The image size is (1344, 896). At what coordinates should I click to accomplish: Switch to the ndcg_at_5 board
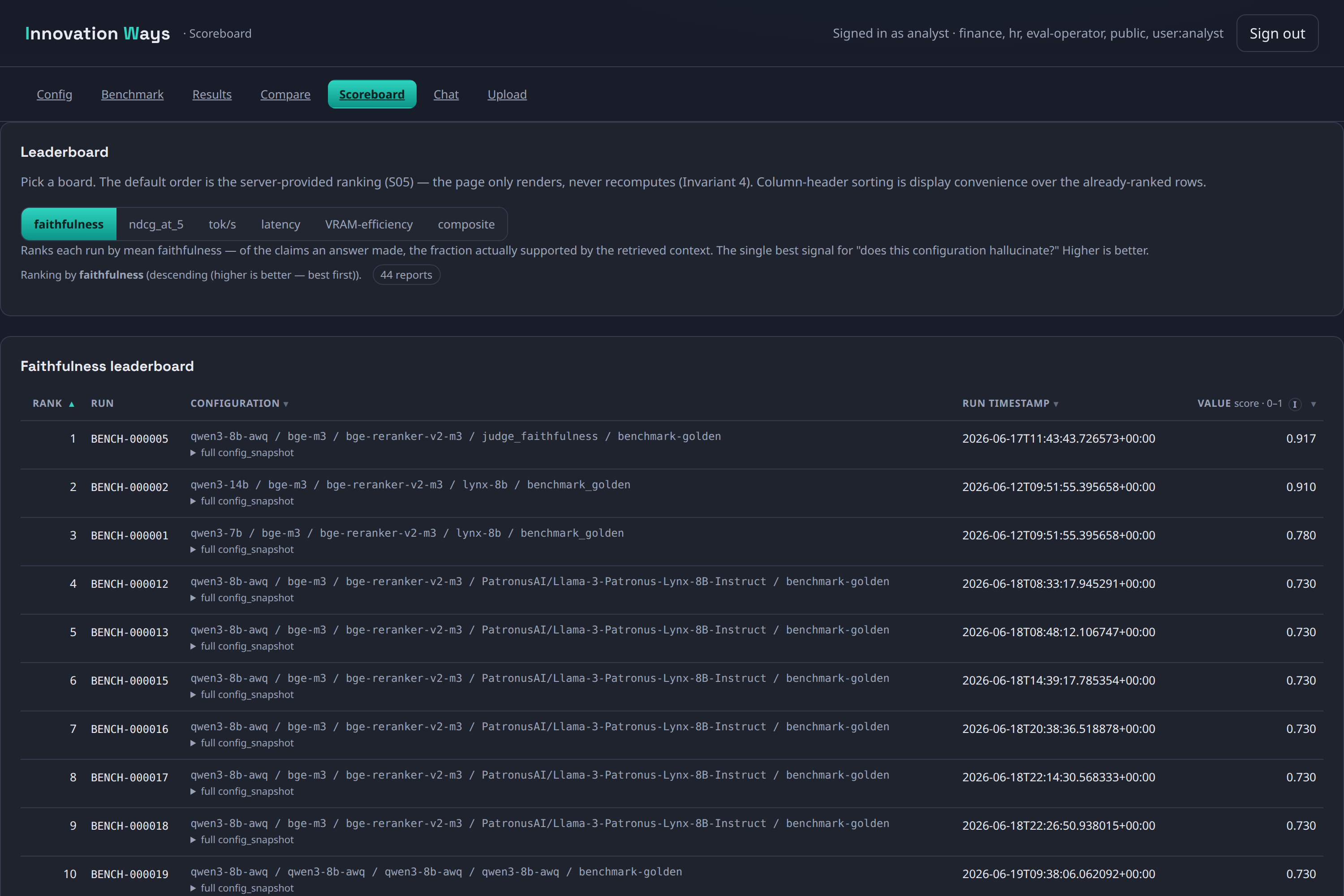click(156, 224)
